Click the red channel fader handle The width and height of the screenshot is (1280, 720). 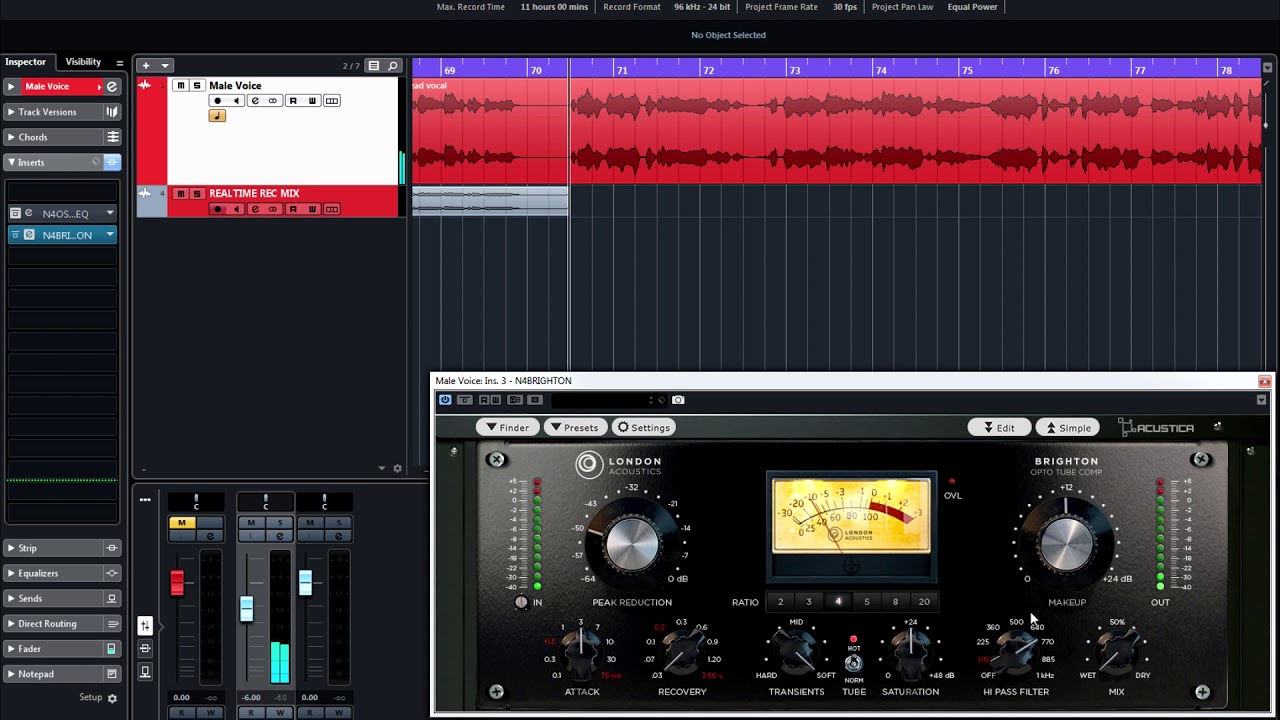point(177,583)
